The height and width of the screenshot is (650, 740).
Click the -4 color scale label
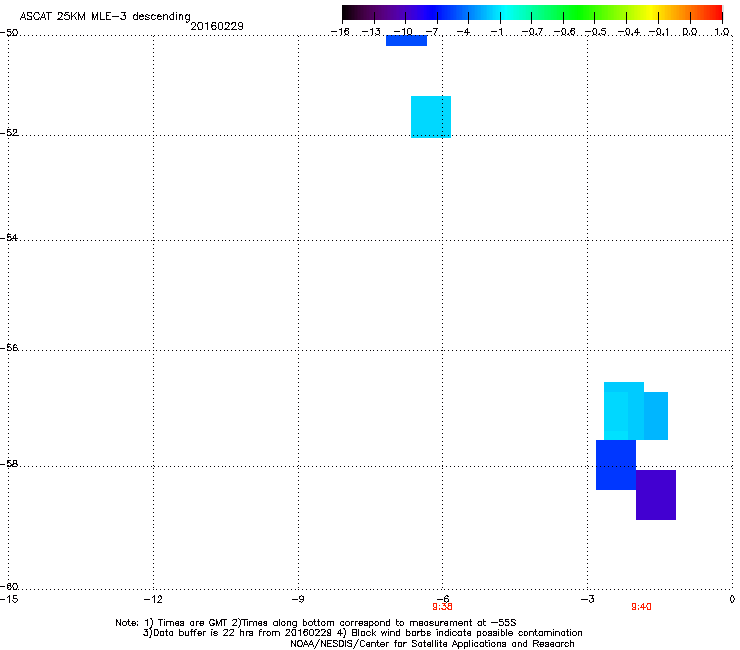point(463,32)
